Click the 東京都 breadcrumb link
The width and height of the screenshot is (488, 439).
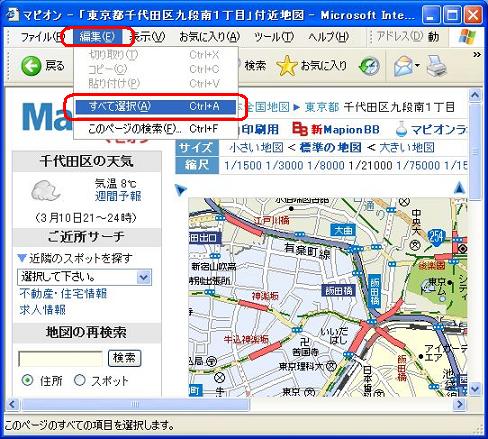coord(322,107)
